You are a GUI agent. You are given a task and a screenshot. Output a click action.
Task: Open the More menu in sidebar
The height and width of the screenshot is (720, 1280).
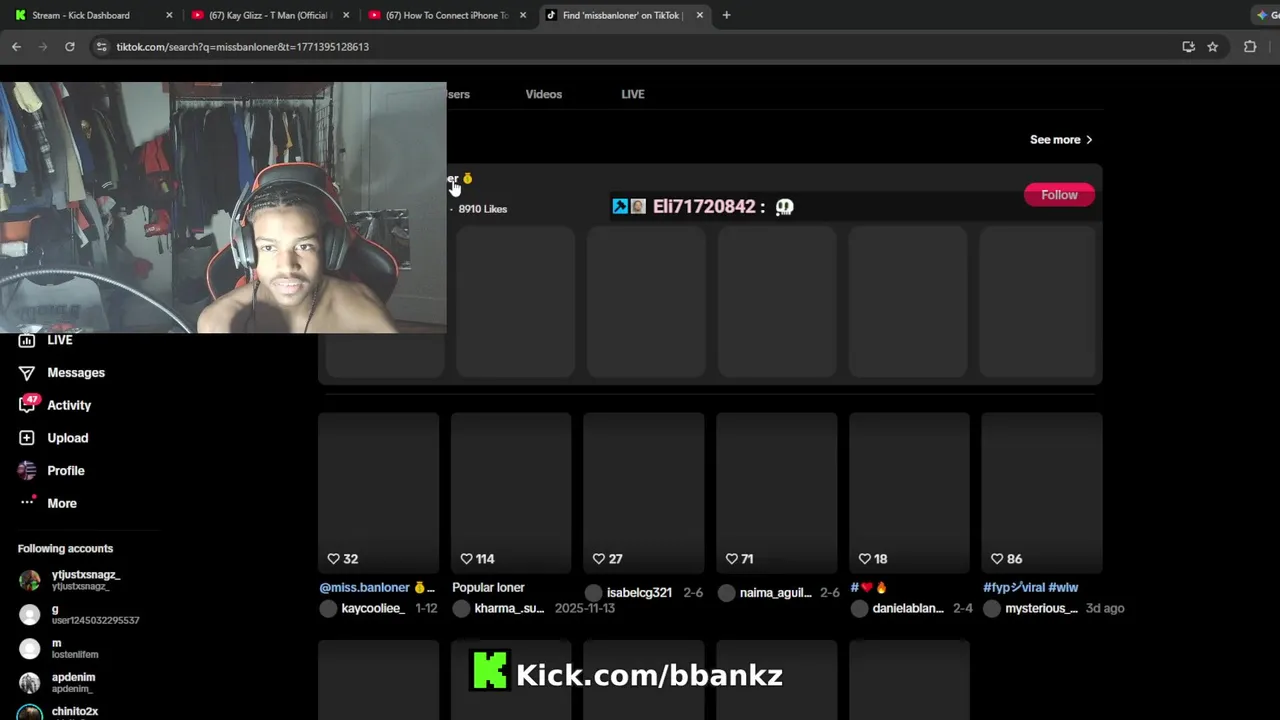point(48,503)
